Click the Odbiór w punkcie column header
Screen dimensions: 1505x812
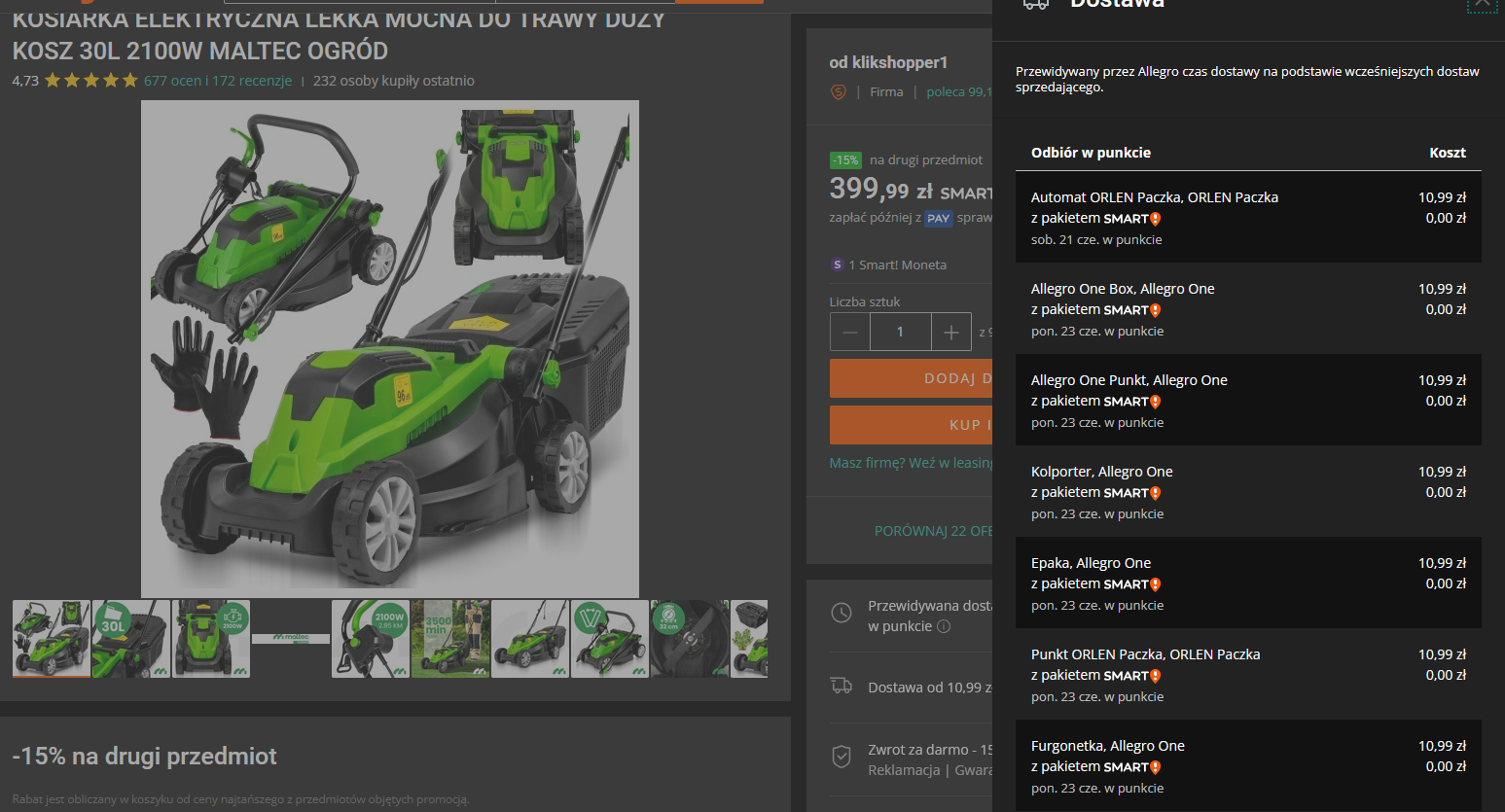[1091, 153]
